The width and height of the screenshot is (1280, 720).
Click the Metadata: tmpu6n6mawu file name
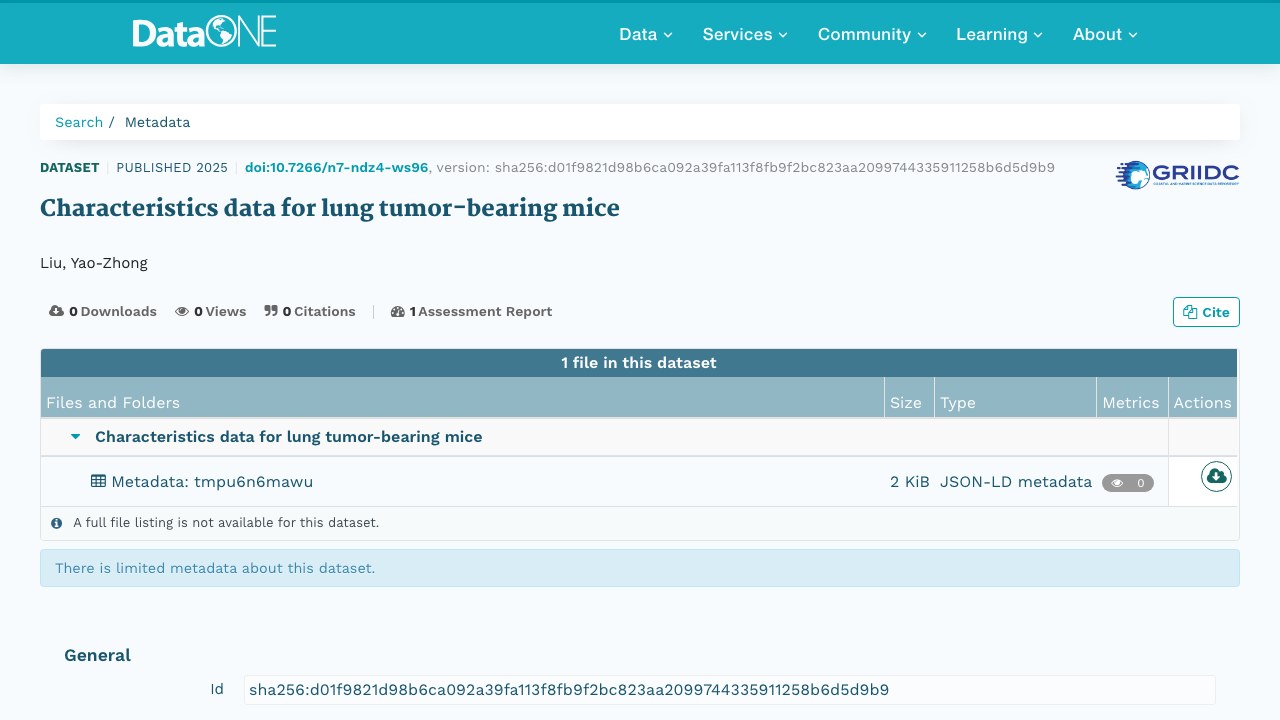(x=212, y=482)
